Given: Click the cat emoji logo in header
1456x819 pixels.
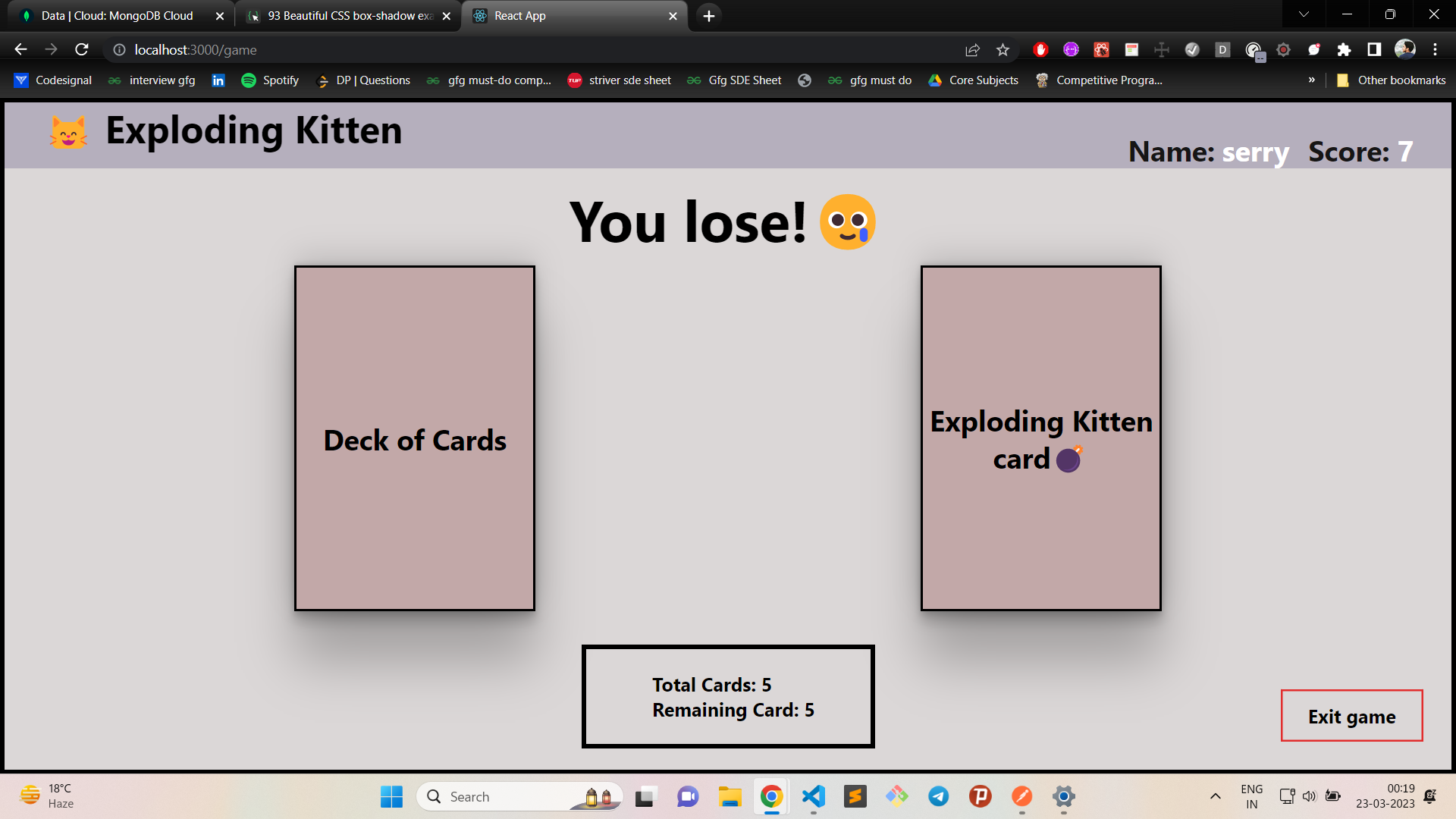Looking at the screenshot, I should [x=68, y=132].
